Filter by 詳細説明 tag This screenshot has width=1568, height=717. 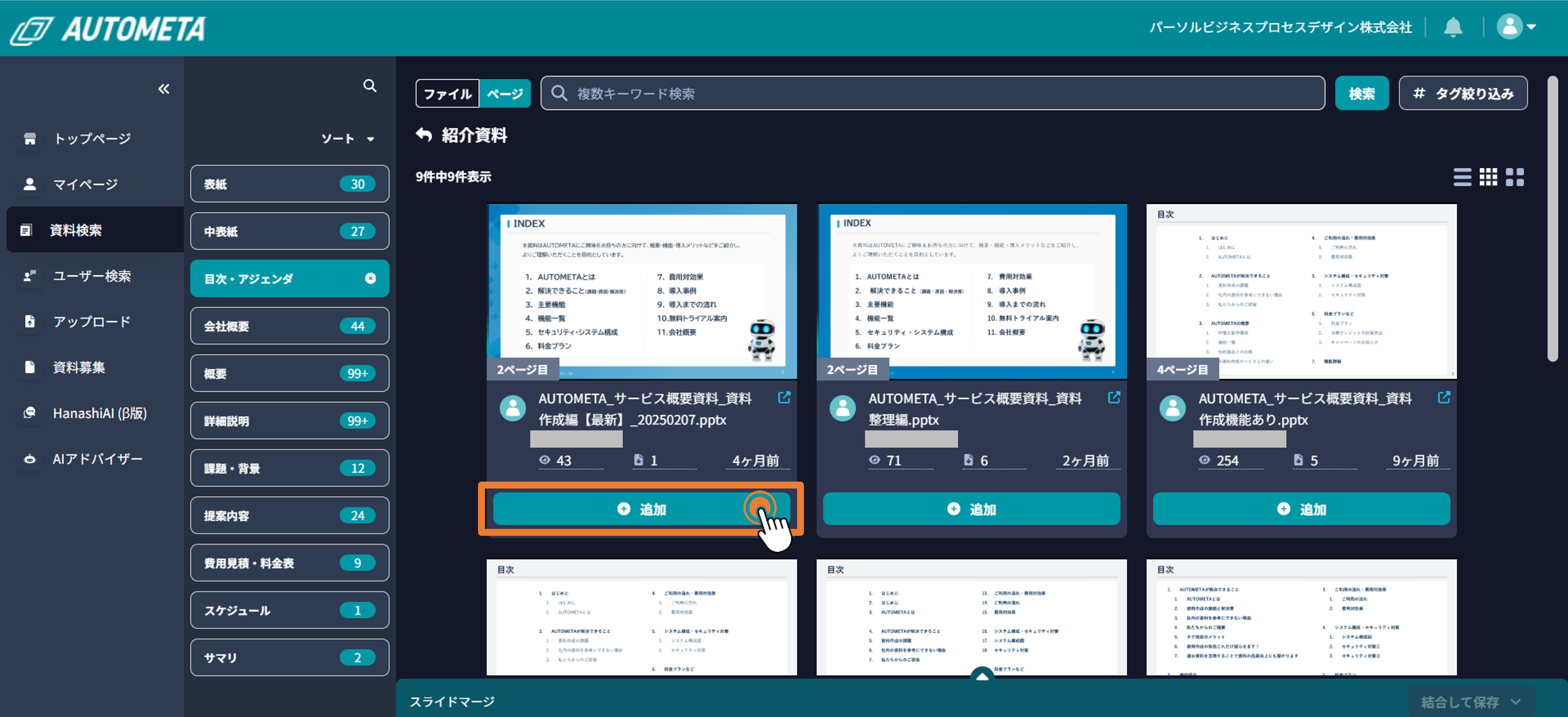[x=290, y=421]
